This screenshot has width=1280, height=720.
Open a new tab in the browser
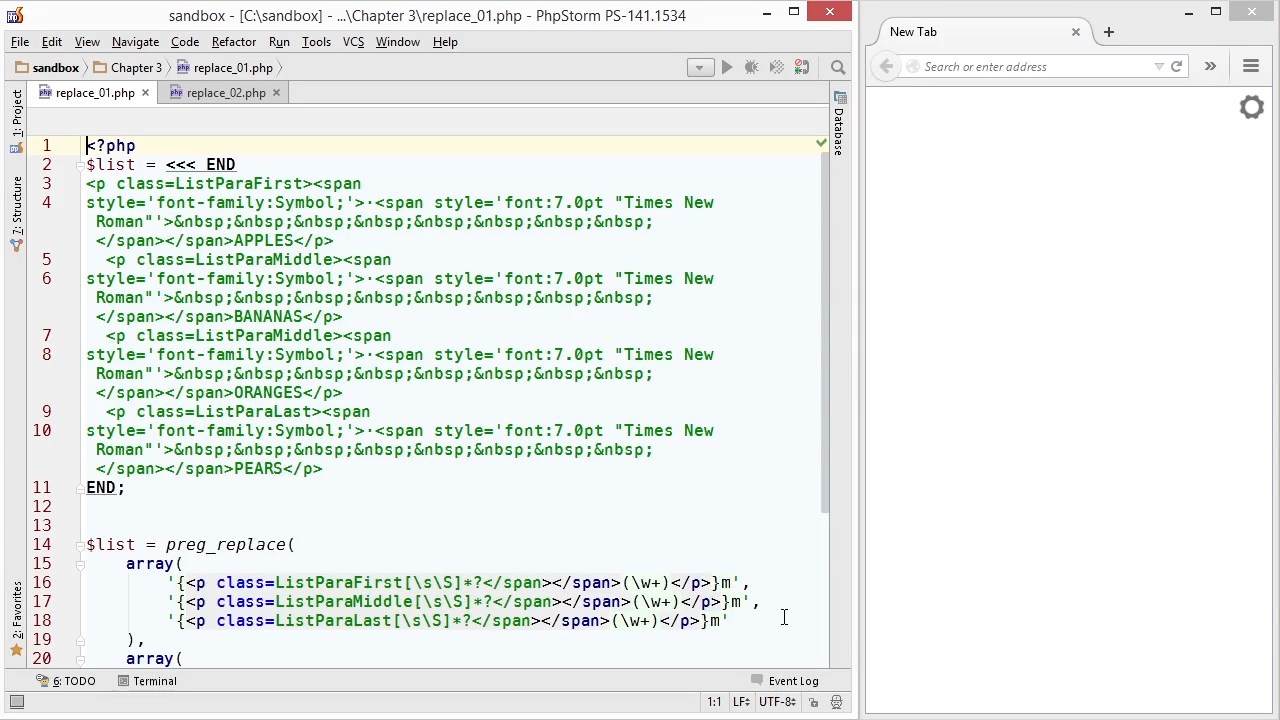(1108, 32)
